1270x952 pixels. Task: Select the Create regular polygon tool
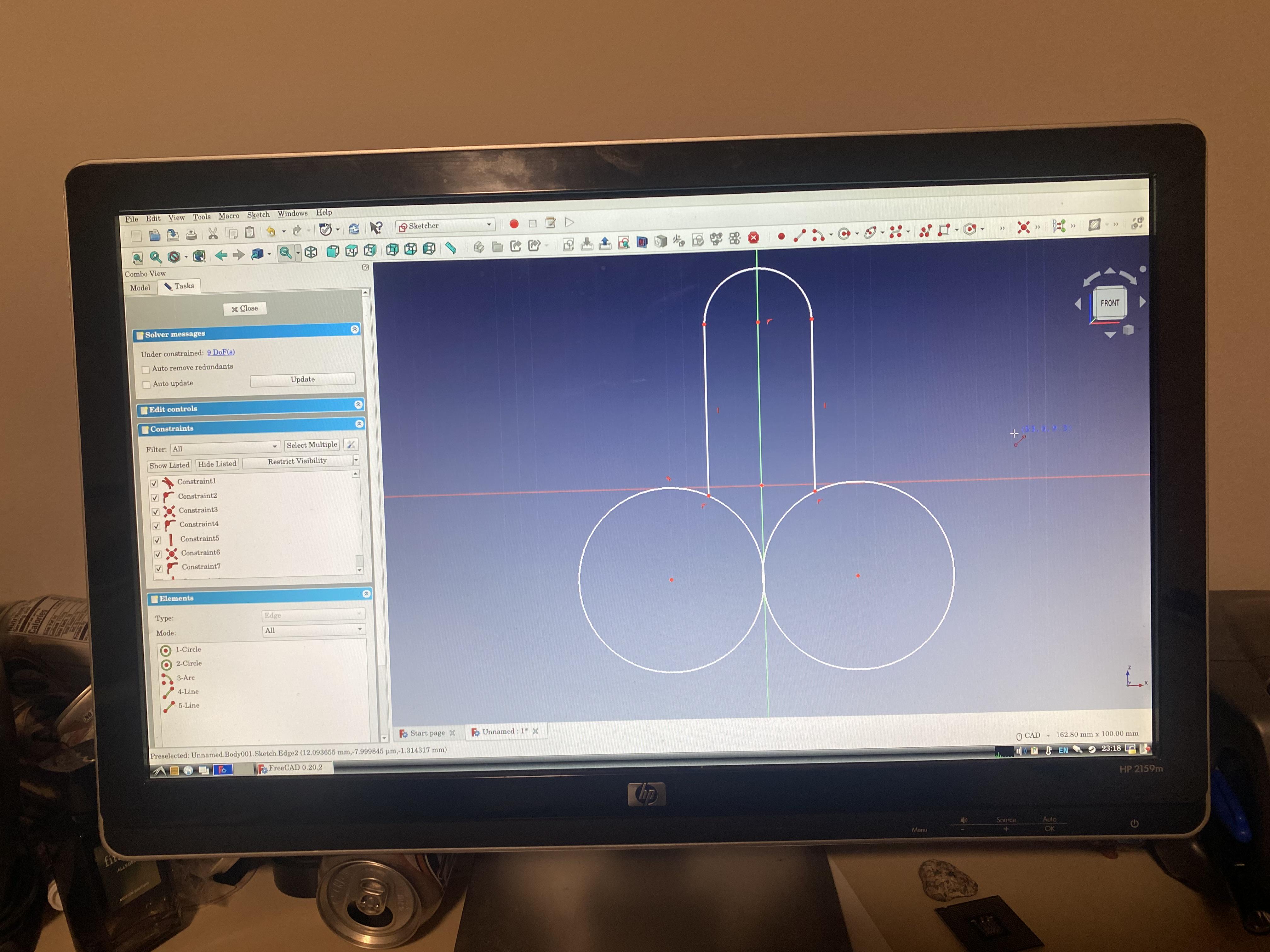(970, 229)
